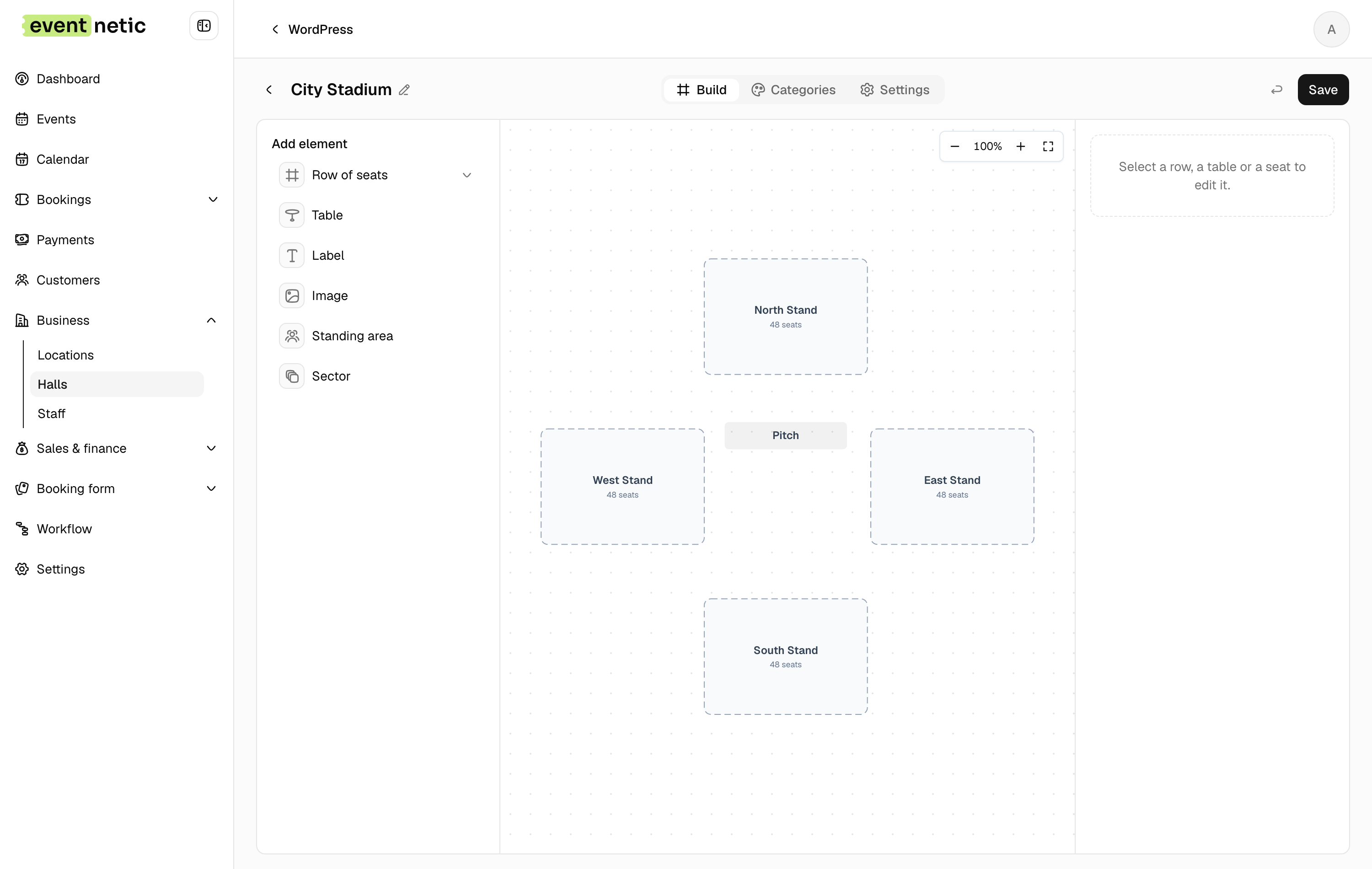Open the Settings tab of the hall builder
Image resolution: width=1372 pixels, height=869 pixels.
(895, 90)
